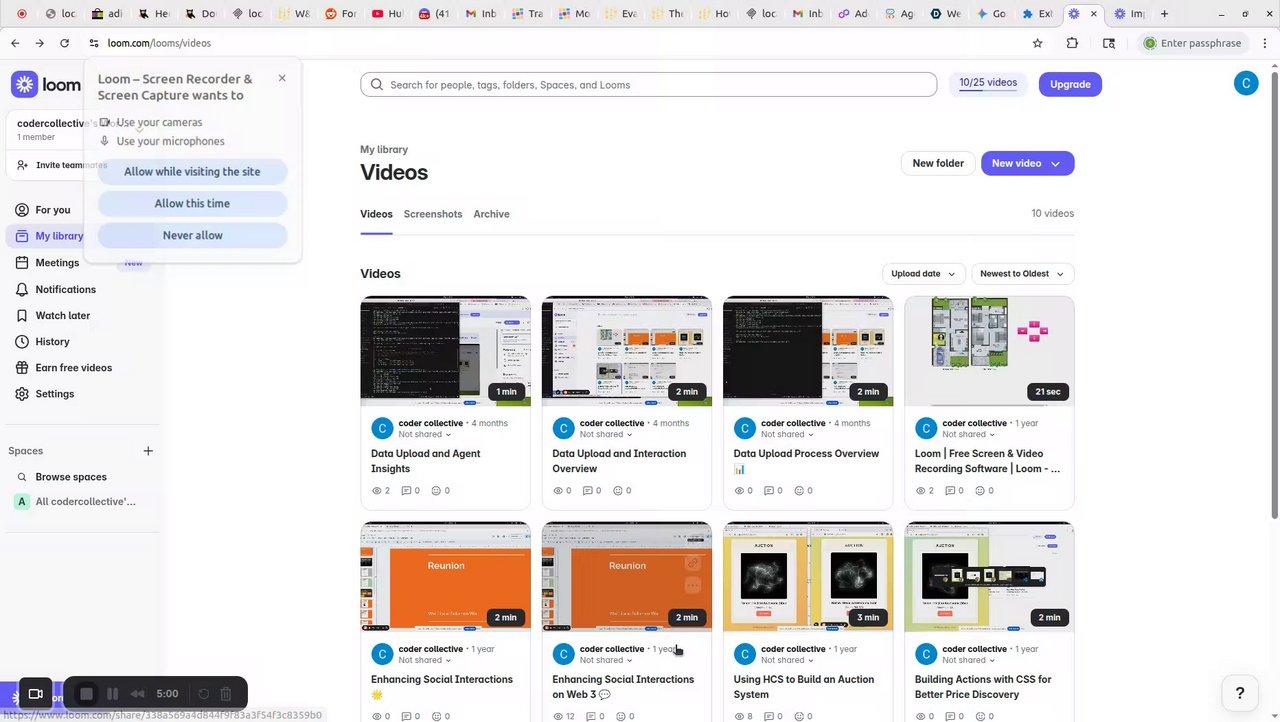The width and height of the screenshot is (1280, 722).
Task: View site information icon in address bar
Action: click(x=94, y=43)
